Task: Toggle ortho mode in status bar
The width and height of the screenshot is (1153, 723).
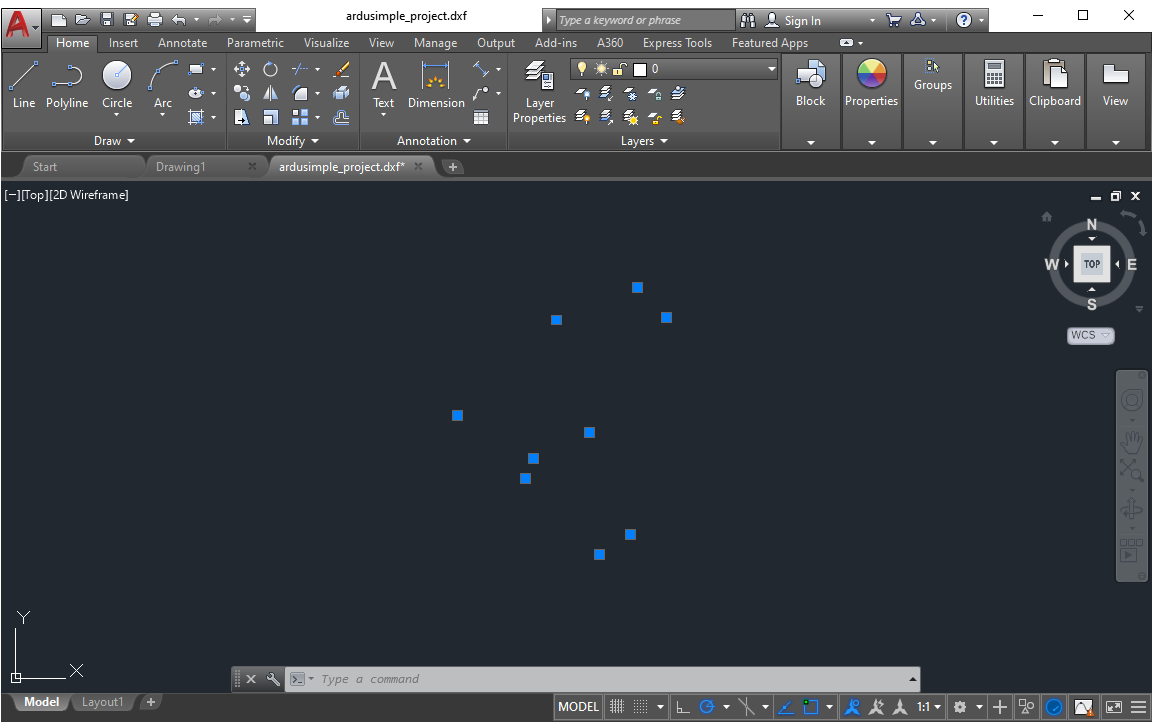Action: [683, 707]
